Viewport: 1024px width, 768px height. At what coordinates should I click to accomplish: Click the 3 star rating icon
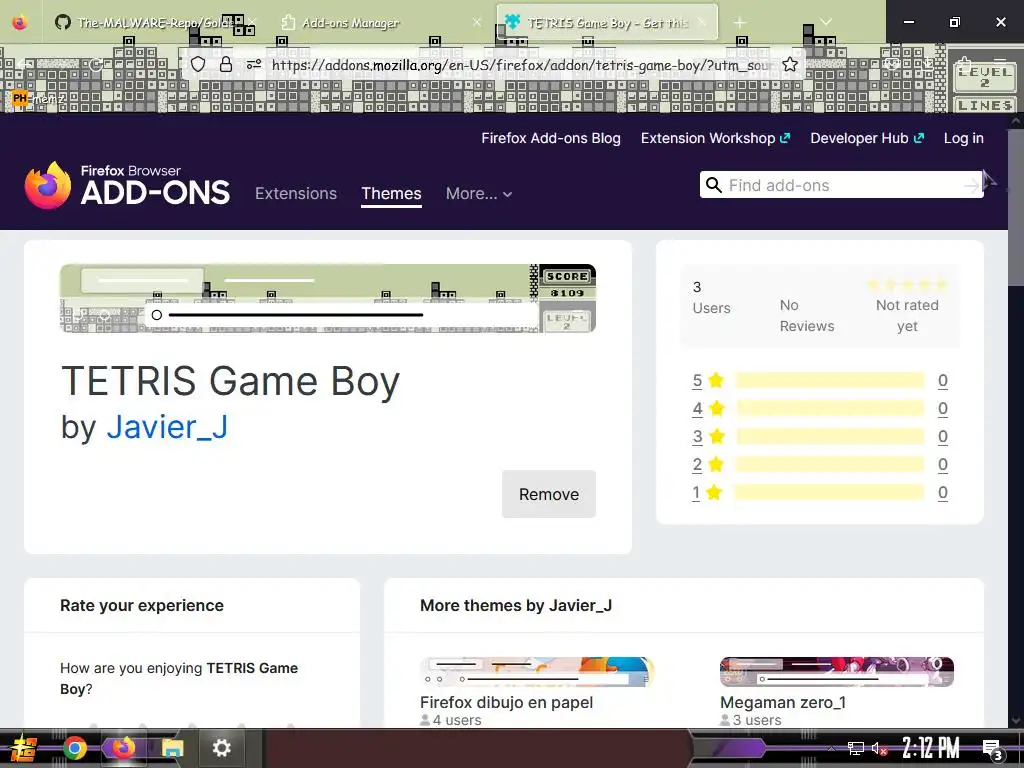click(x=716, y=436)
